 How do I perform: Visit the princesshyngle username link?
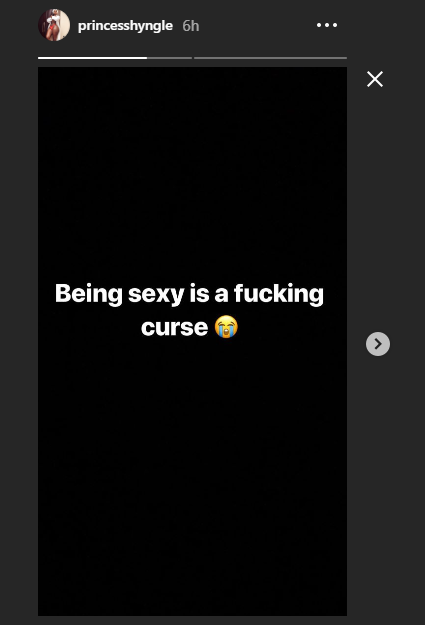coord(125,26)
